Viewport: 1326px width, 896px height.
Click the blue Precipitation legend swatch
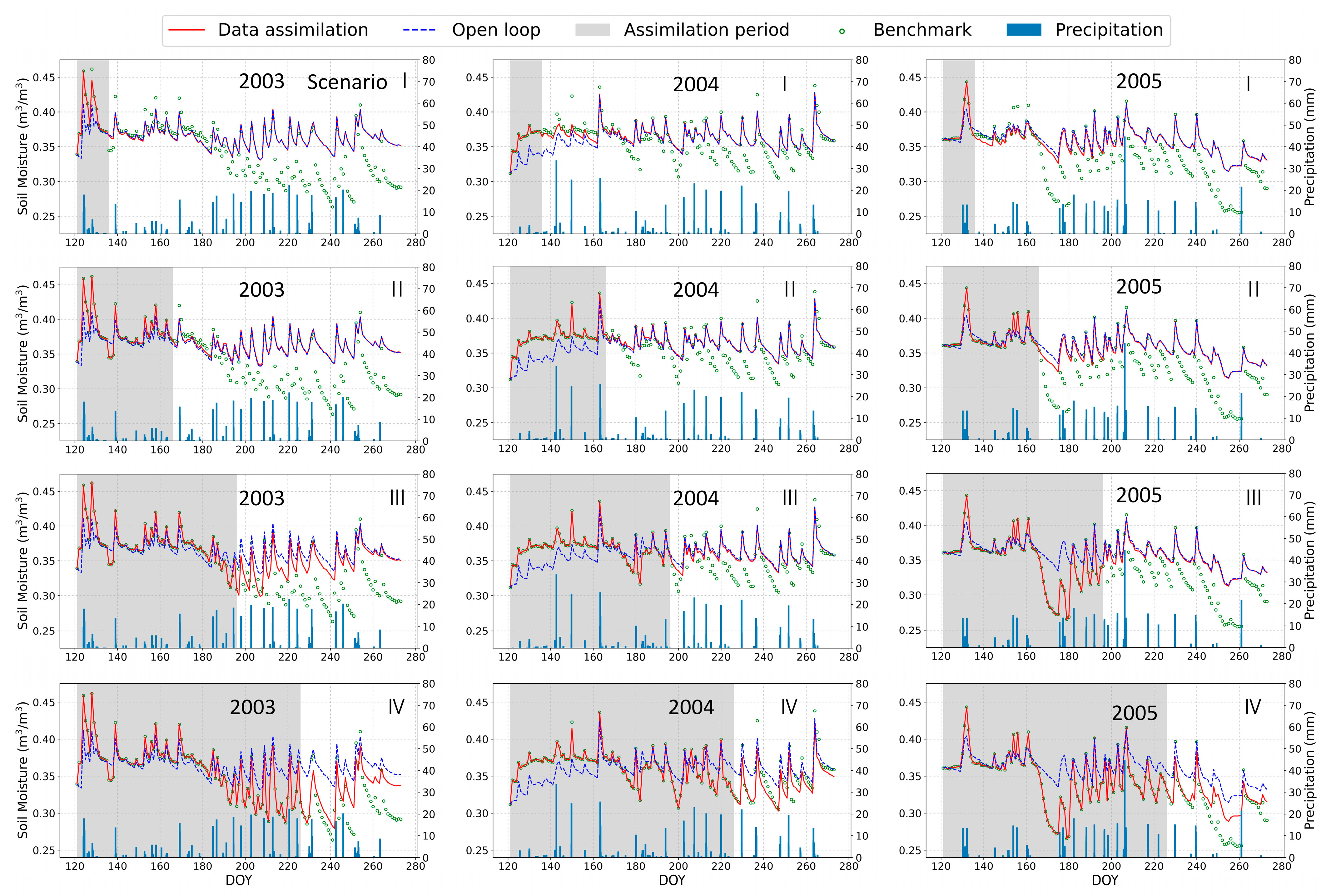pos(1024,30)
